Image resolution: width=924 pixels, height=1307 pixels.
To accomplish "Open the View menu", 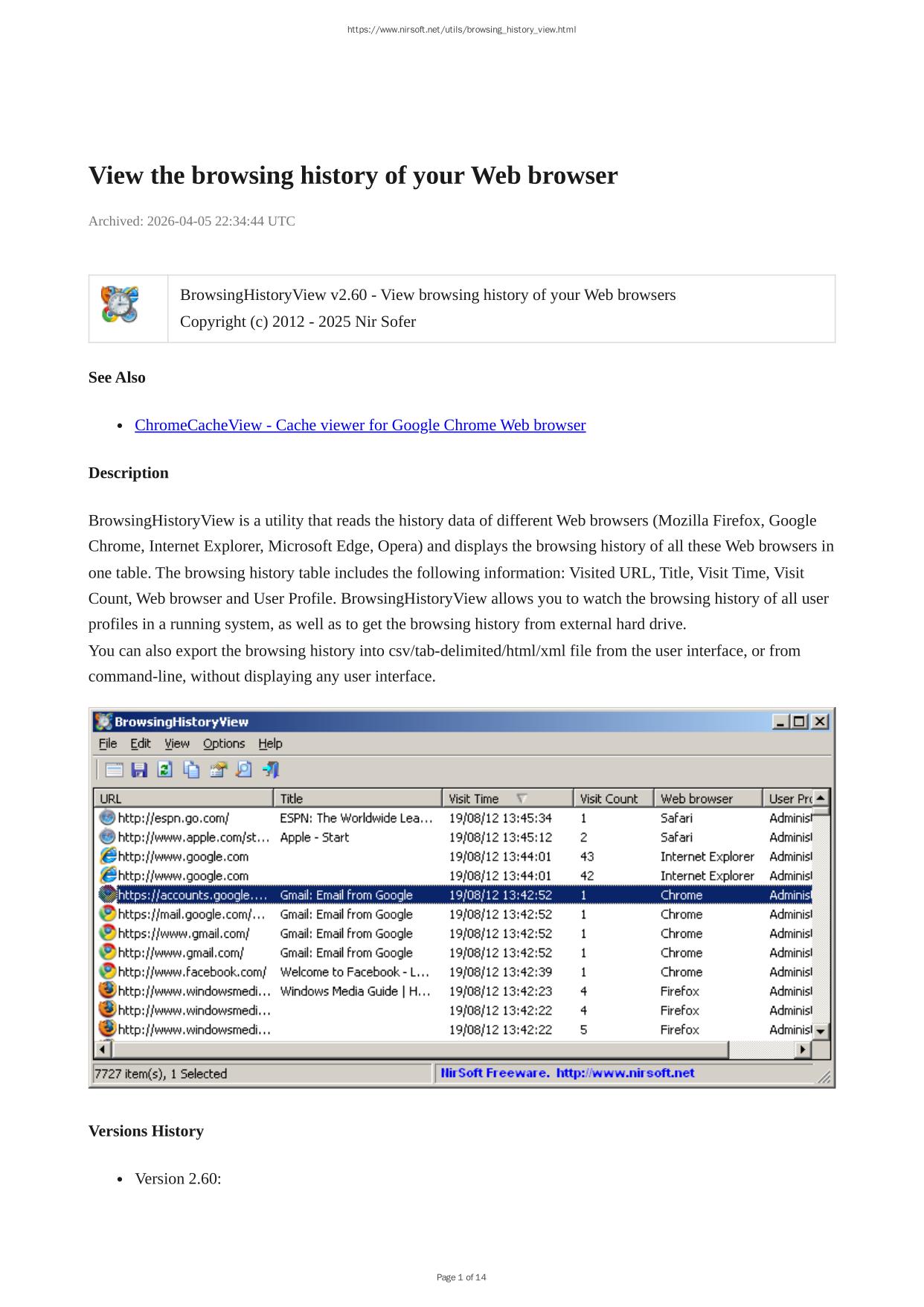I will (176, 744).
